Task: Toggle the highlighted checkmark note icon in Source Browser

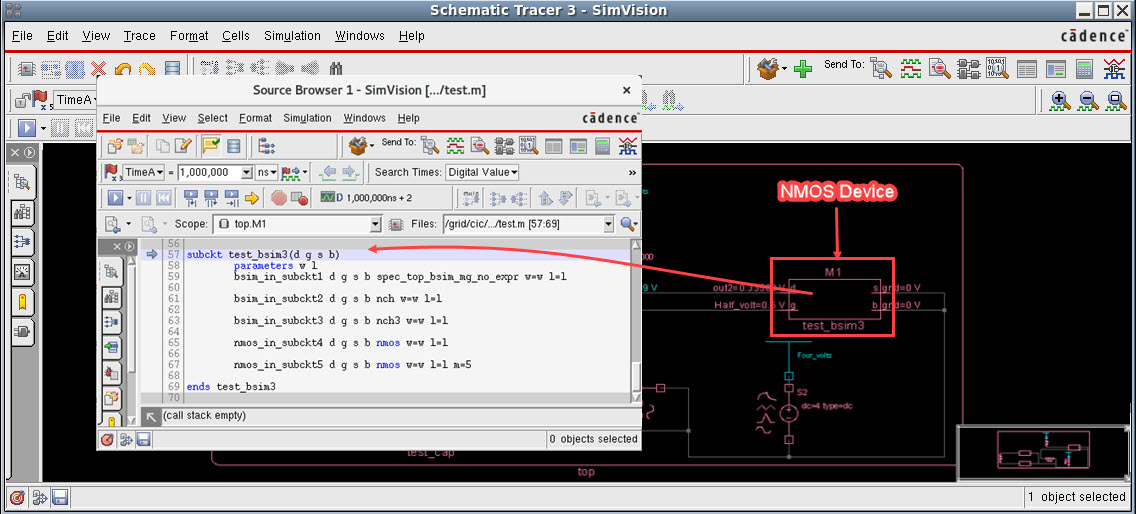Action: 211,146
